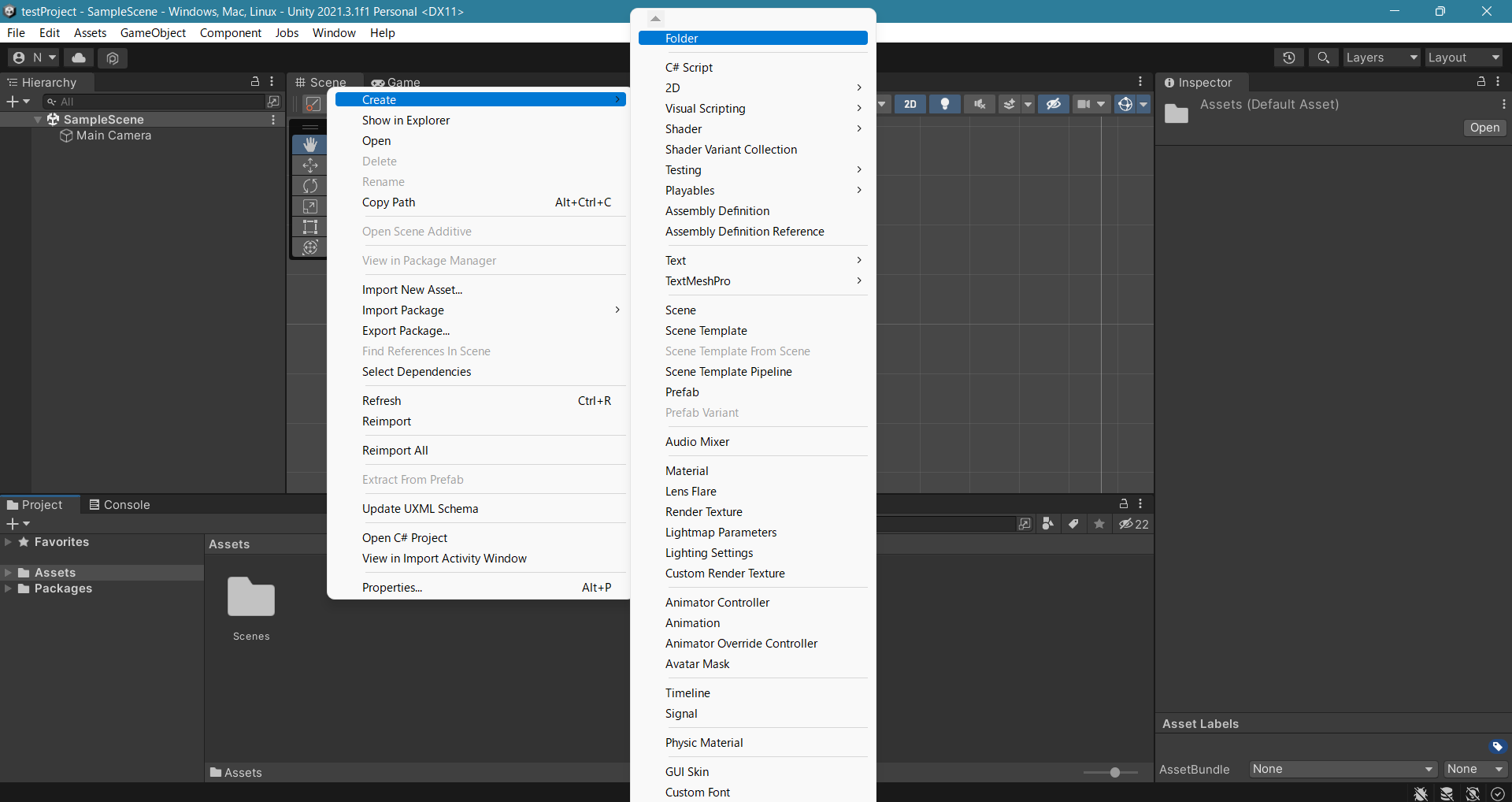This screenshot has height=802, width=1512.
Task: Open Unity version control icon
Action: [x=113, y=58]
